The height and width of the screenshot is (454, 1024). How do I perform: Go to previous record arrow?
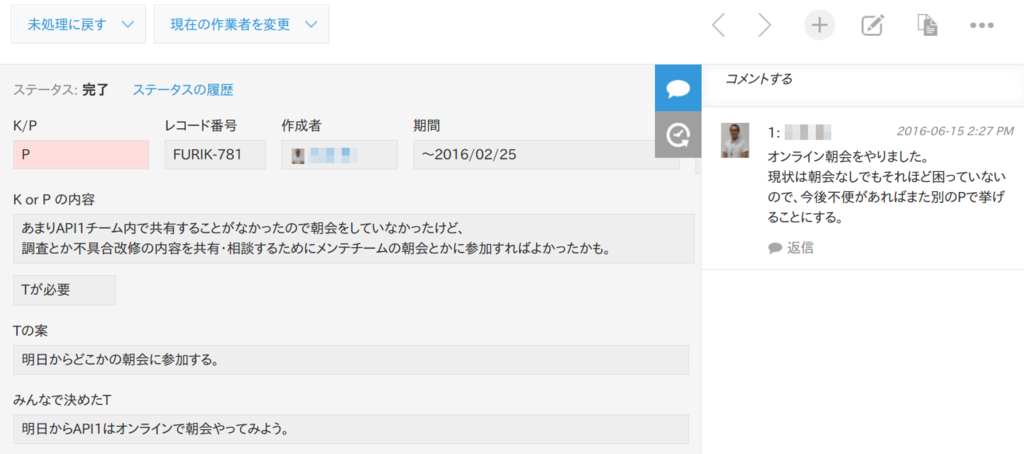(x=718, y=25)
